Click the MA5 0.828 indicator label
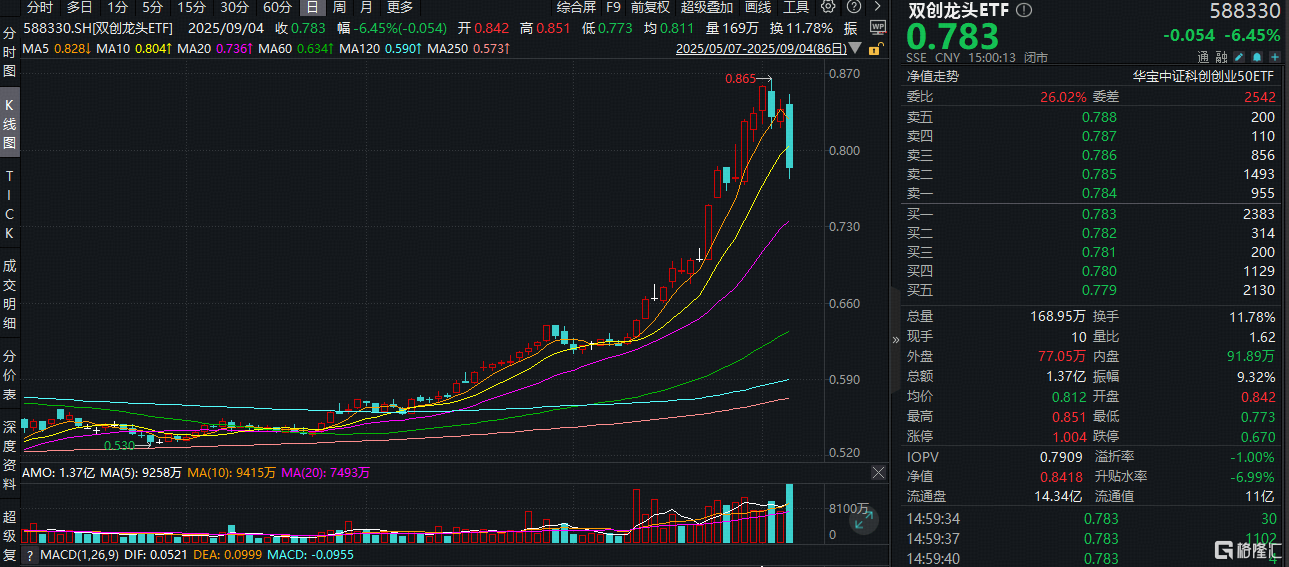 56,48
